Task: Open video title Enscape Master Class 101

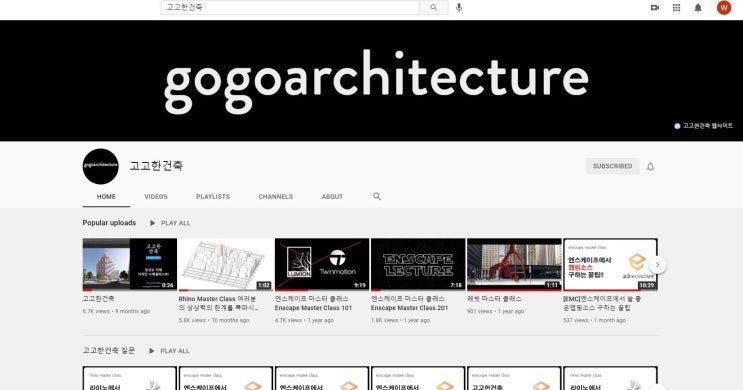Action: click(x=313, y=303)
